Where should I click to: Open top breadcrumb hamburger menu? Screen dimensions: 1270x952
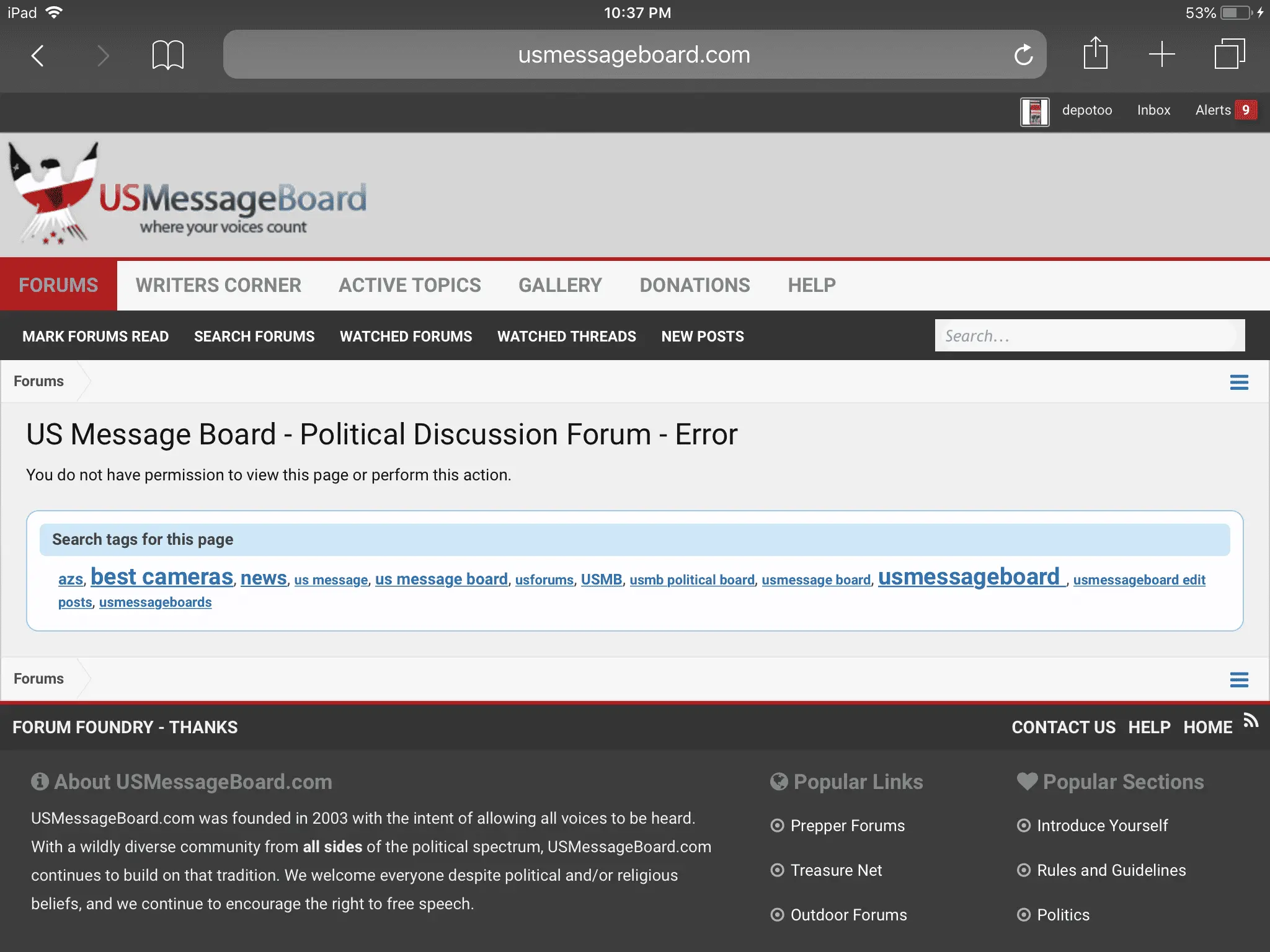point(1239,382)
